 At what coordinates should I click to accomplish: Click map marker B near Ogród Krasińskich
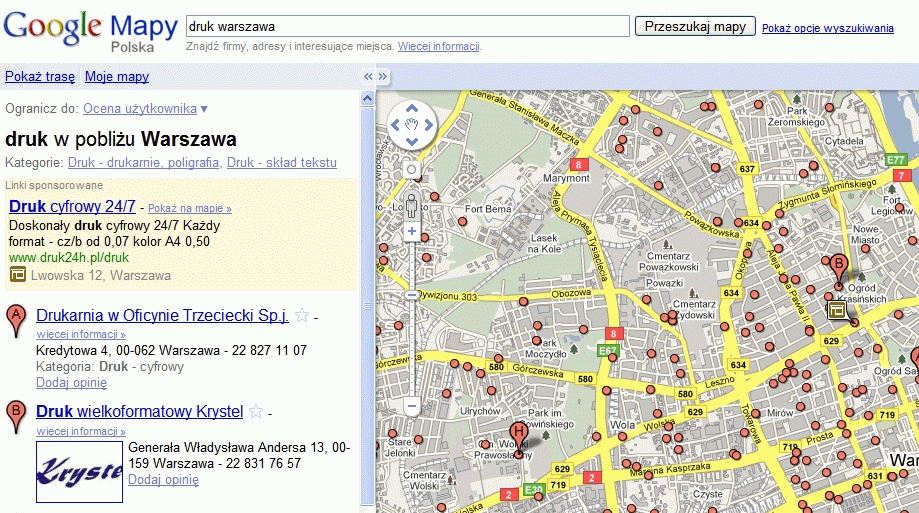[839, 271]
